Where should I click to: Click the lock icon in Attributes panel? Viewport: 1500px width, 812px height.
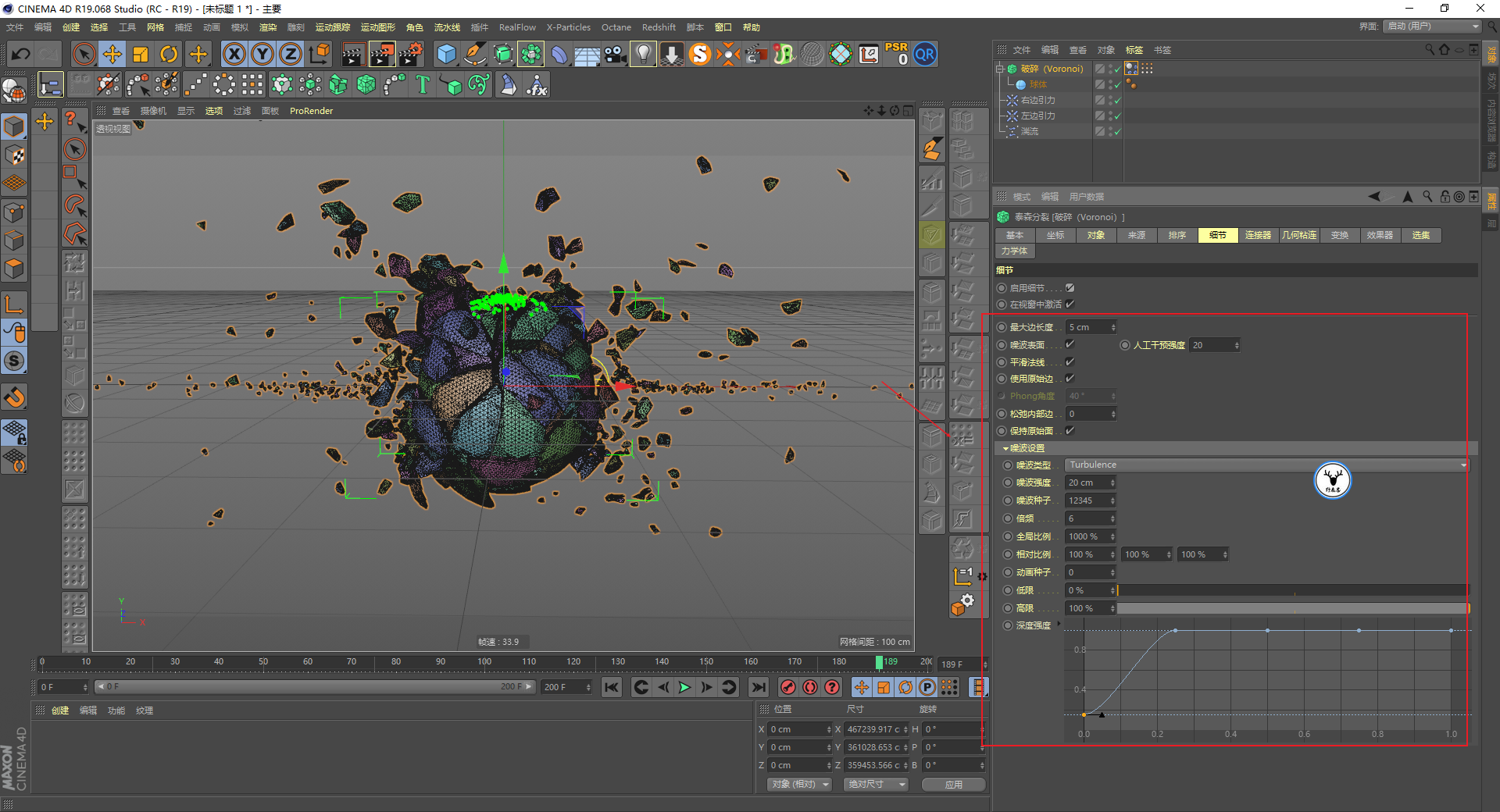1445,197
